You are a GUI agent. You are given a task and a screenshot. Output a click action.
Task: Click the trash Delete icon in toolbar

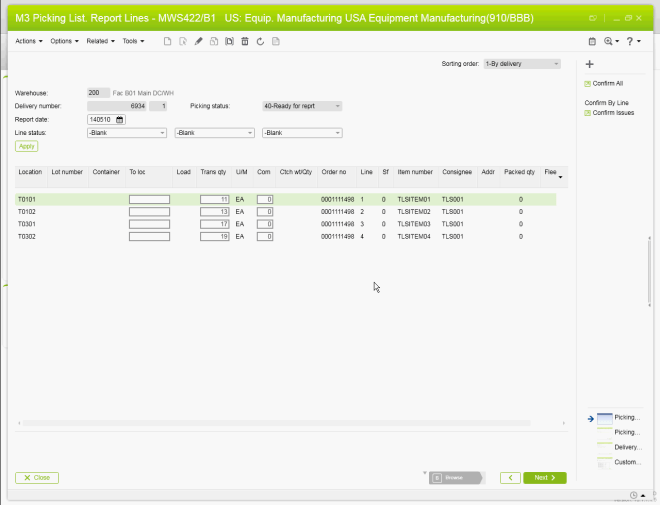pos(245,41)
